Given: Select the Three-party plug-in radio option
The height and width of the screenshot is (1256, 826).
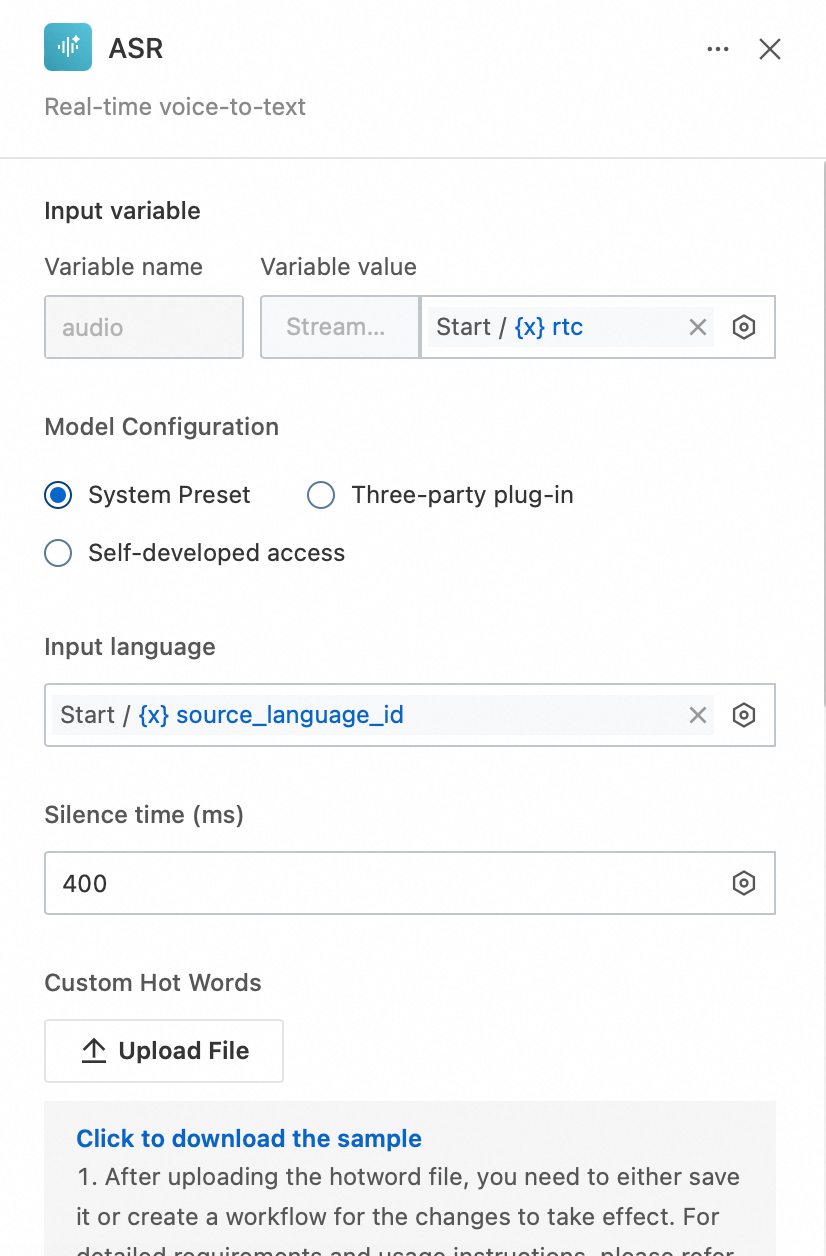Looking at the screenshot, I should pos(321,495).
